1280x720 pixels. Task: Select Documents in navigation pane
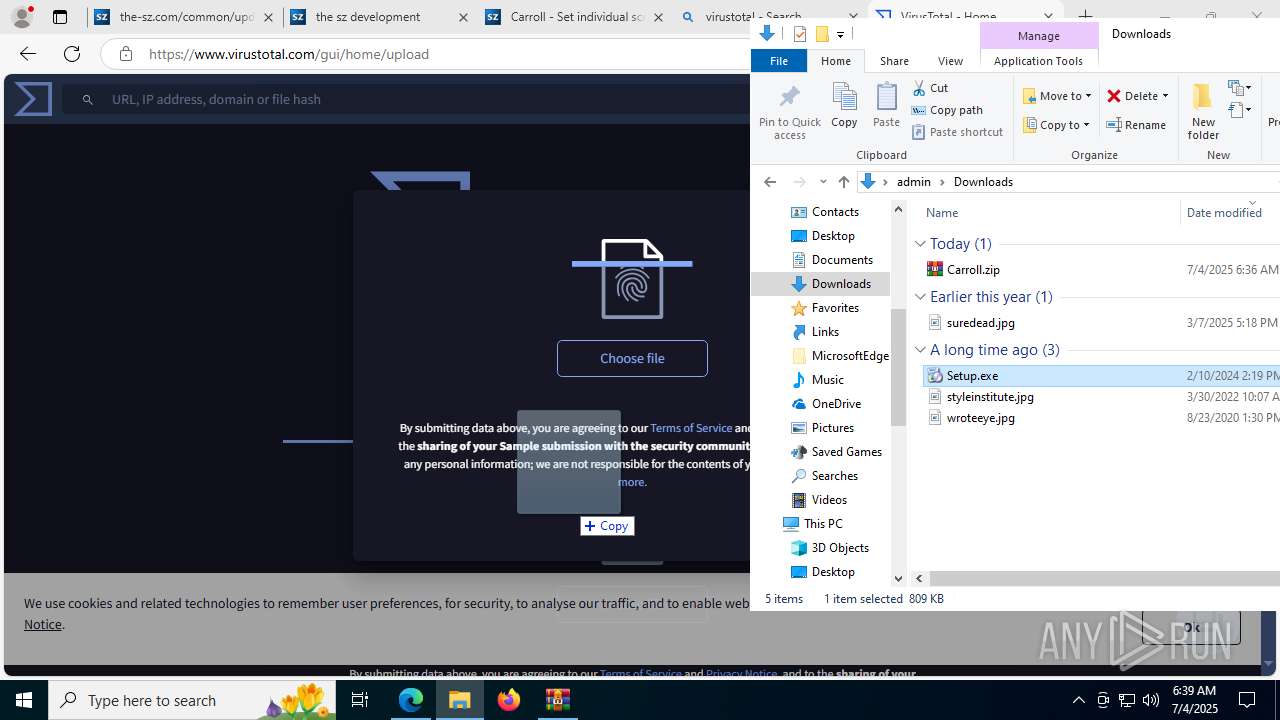tap(841, 260)
